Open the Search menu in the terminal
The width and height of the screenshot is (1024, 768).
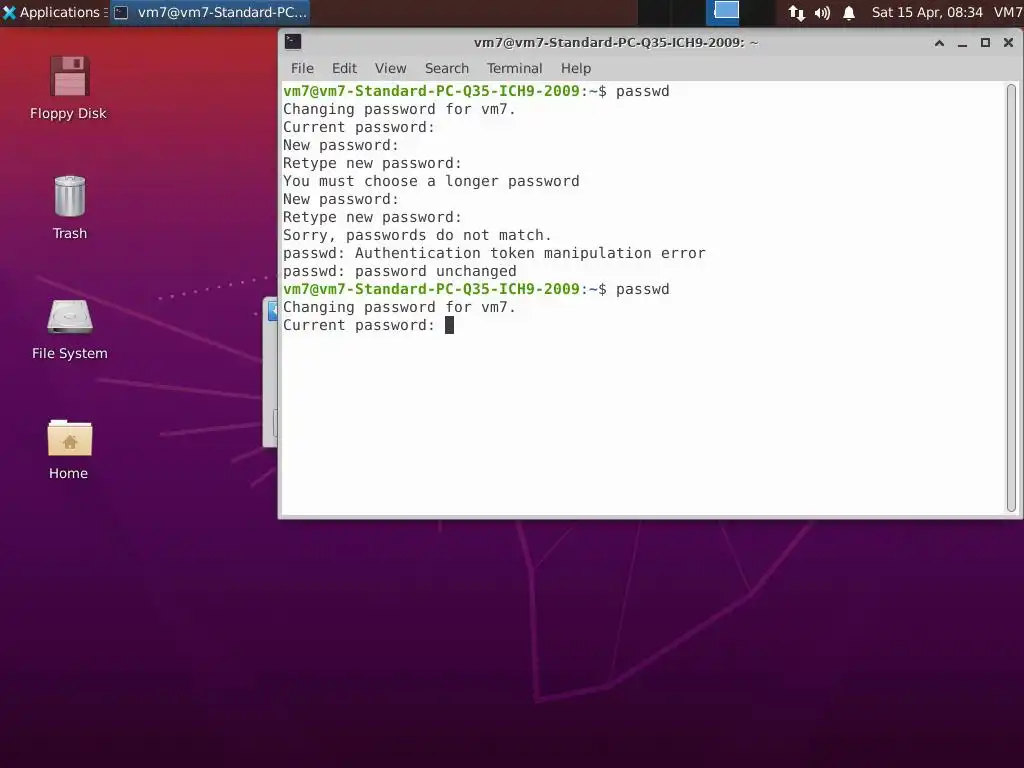pos(447,68)
